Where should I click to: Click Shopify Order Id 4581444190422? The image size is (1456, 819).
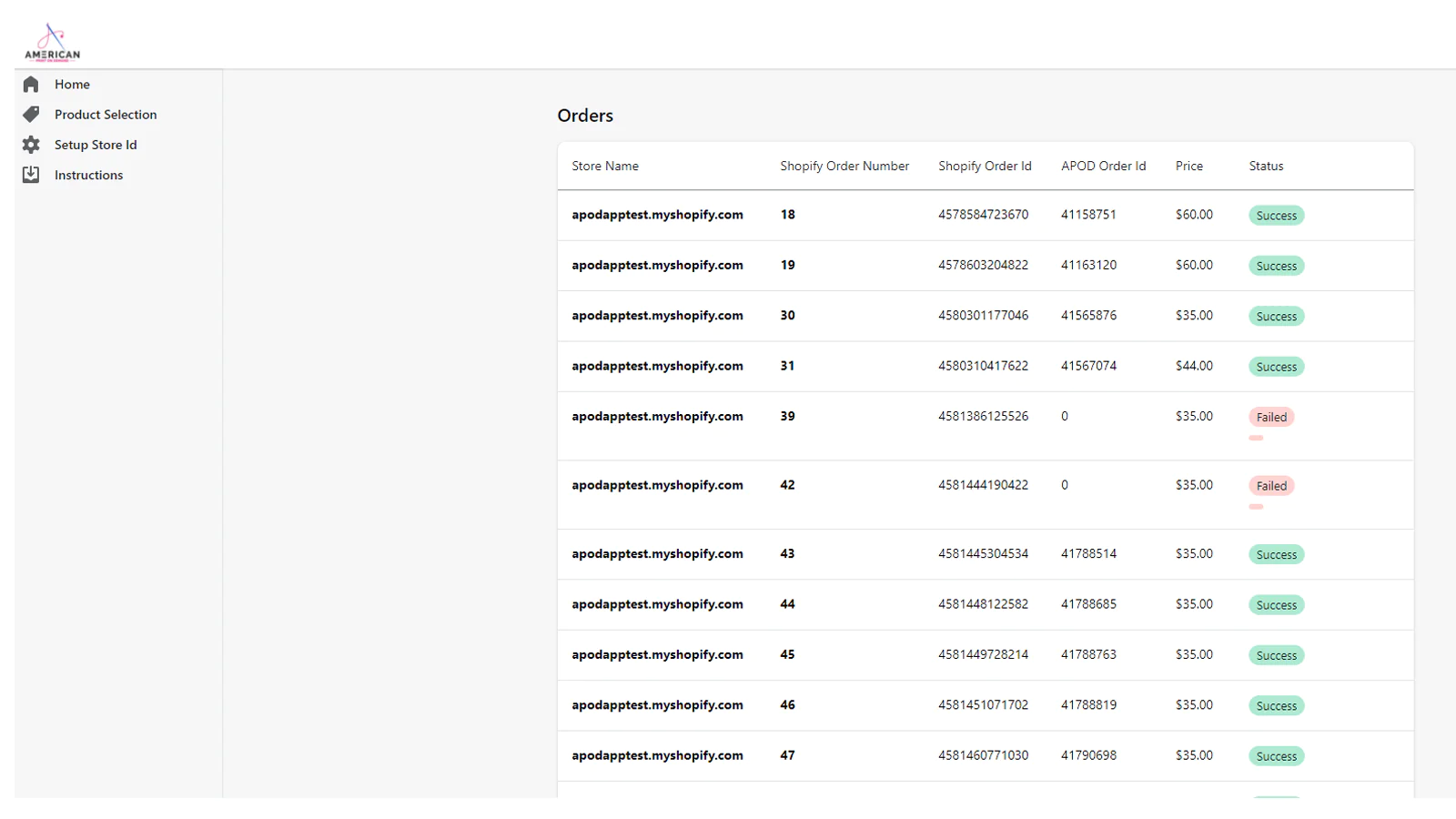(x=984, y=485)
